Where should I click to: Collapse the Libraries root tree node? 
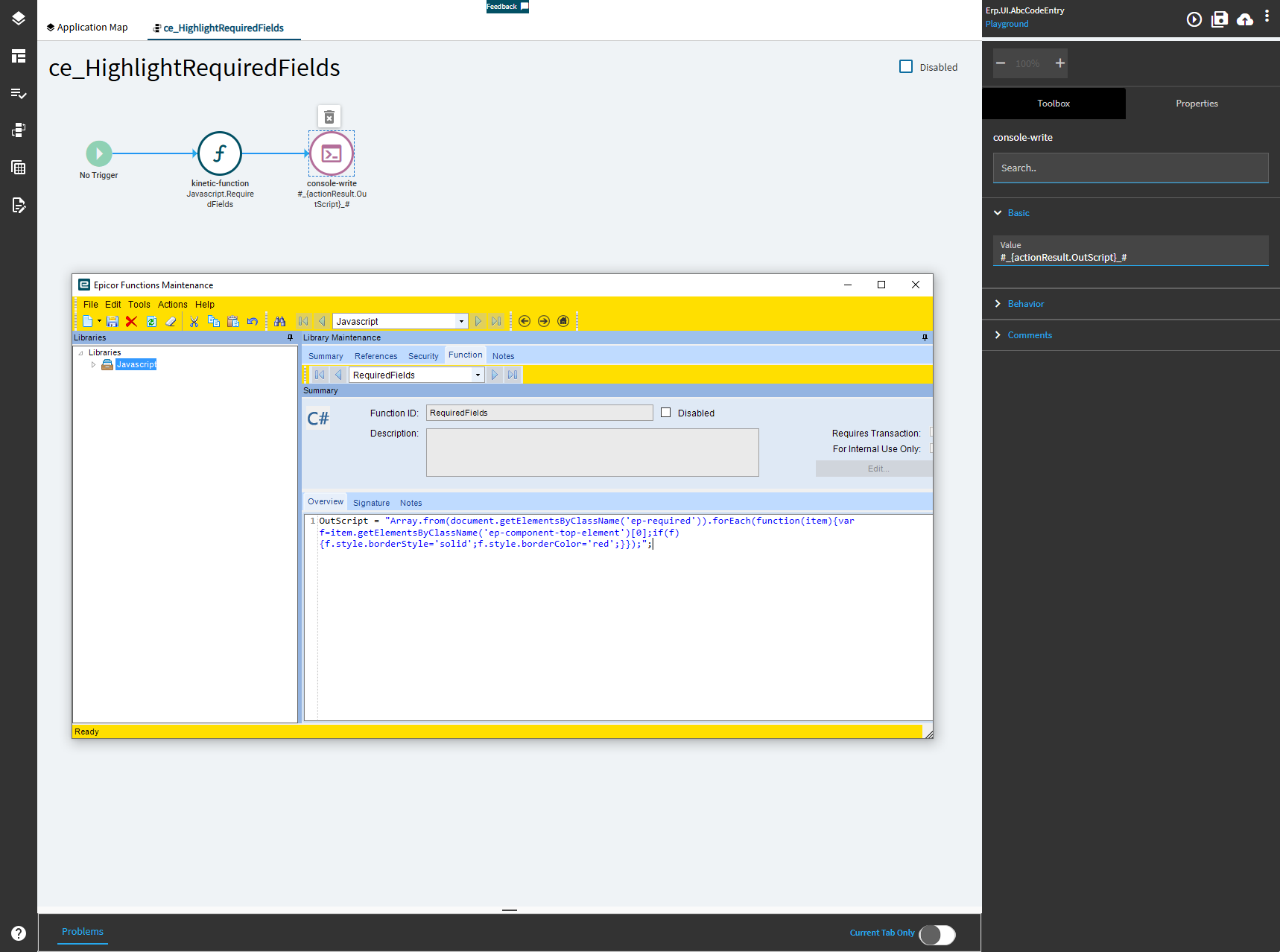pos(80,352)
